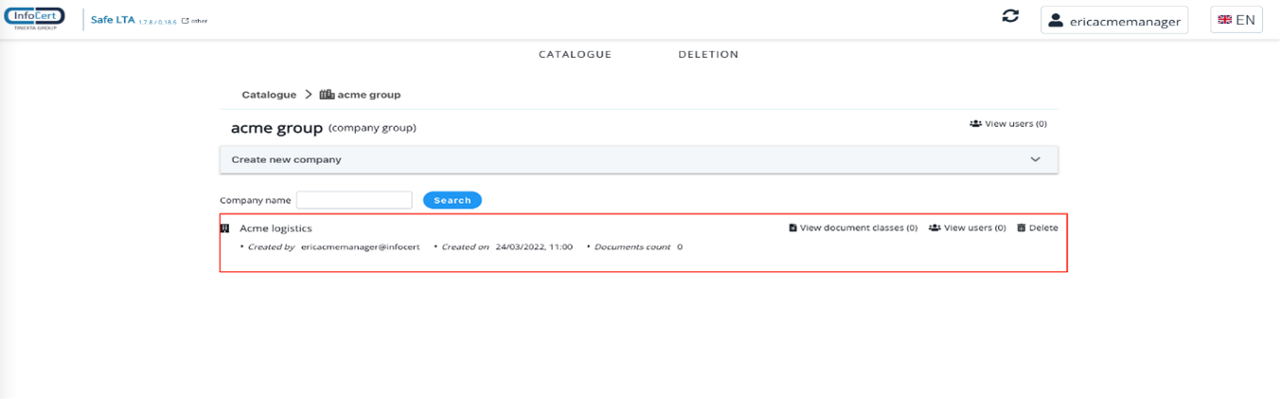This screenshot has height=399, width=1280.
Task: Click the InfoCert logo
Action: click(x=35, y=19)
